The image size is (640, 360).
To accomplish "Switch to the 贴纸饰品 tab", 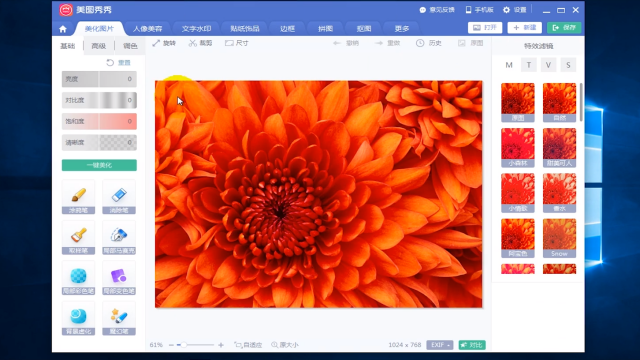I will click(245, 29).
